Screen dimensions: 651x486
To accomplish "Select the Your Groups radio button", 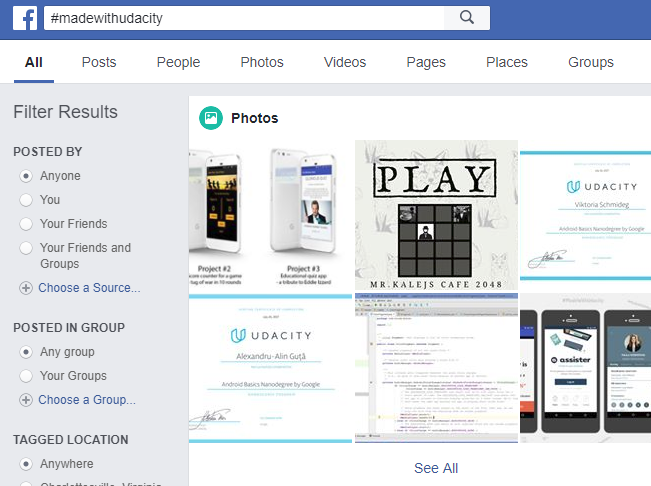I will click(26, 376).
